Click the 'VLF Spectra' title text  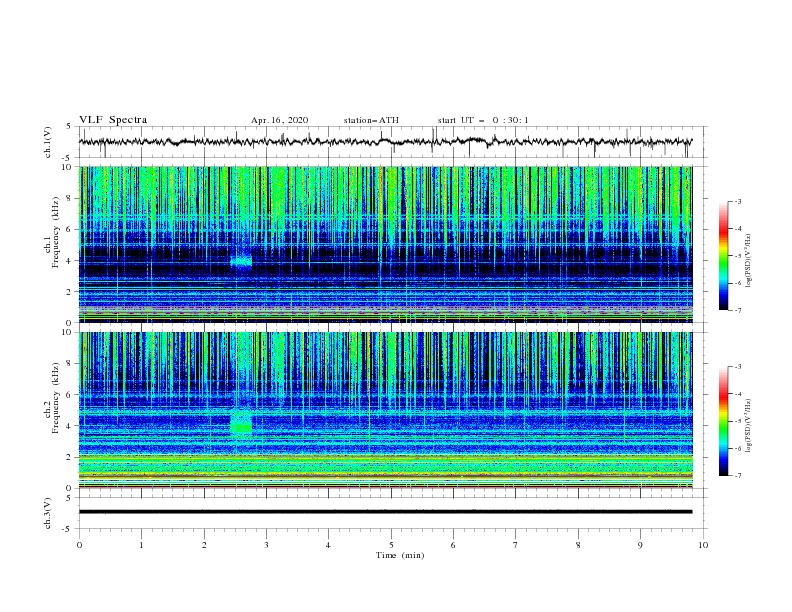[113, 120]
